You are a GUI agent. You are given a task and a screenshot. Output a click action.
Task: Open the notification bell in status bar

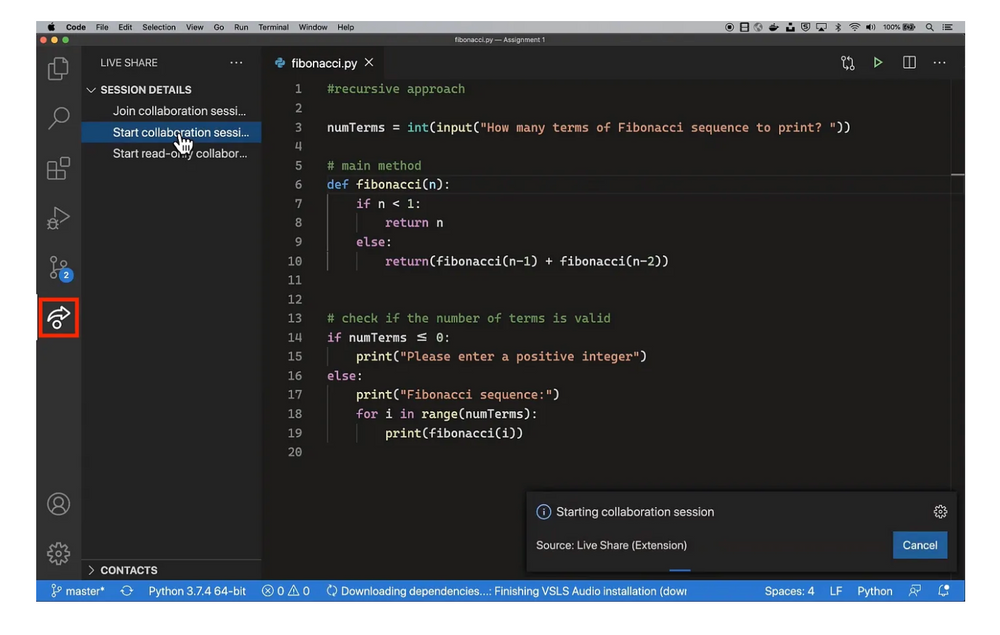click(943, 591)
